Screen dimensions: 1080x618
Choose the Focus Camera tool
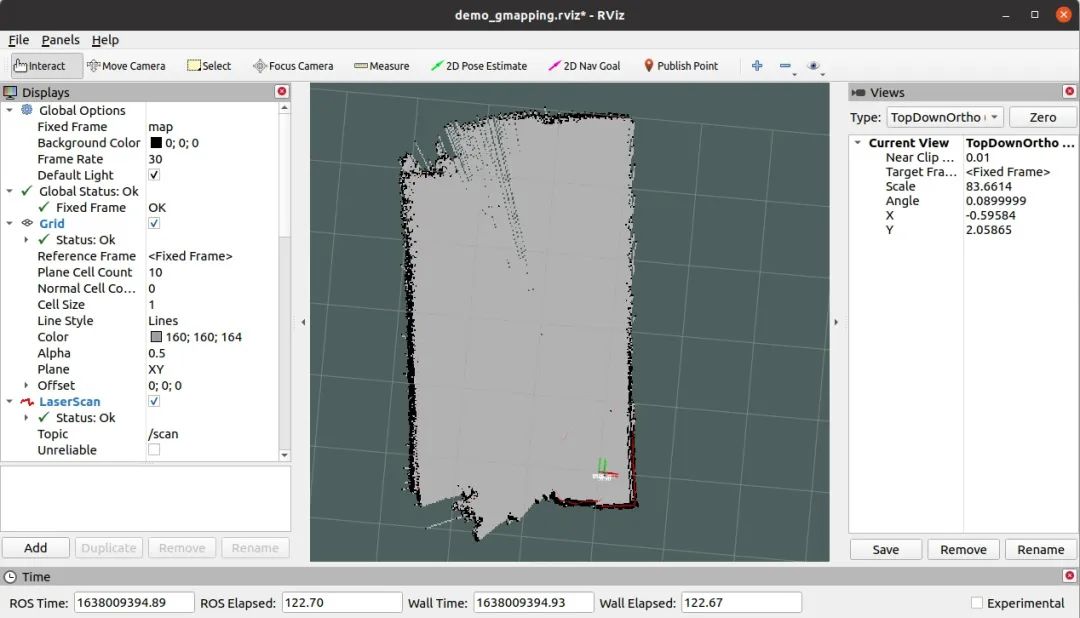coord(292,65)
